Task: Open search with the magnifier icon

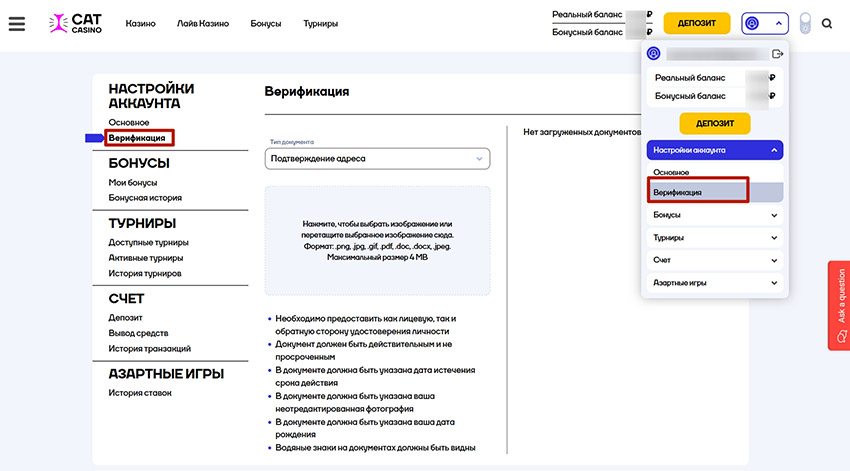Action: click(x=827, y=23)
